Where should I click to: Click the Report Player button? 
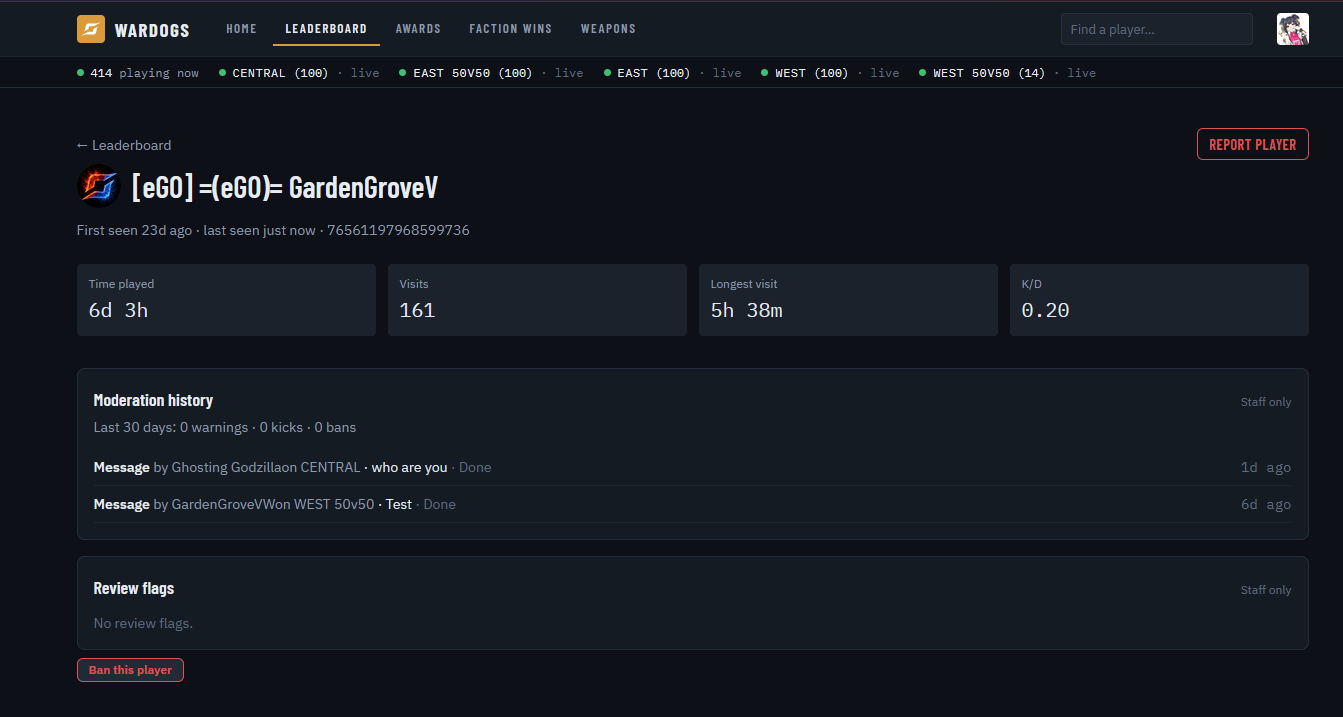click(1252, 144)
